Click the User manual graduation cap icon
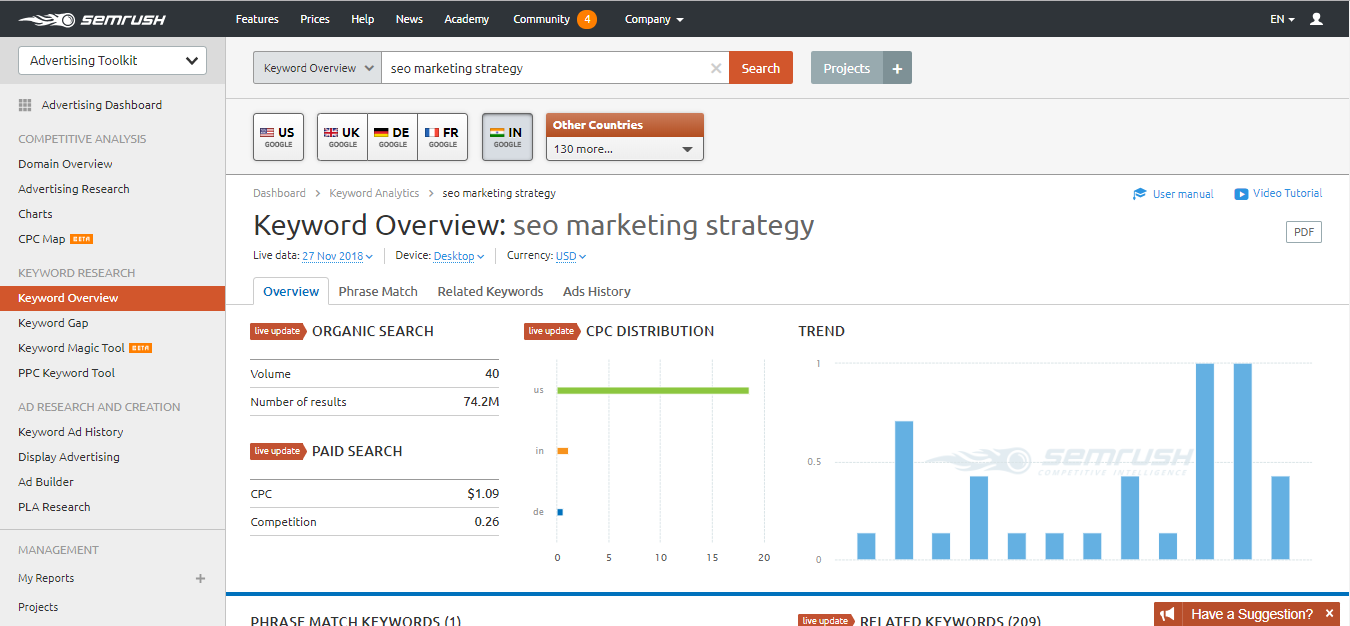The width and height of the screenshot is (1350, 626). pyautogui.click(x=1139, y=194)
